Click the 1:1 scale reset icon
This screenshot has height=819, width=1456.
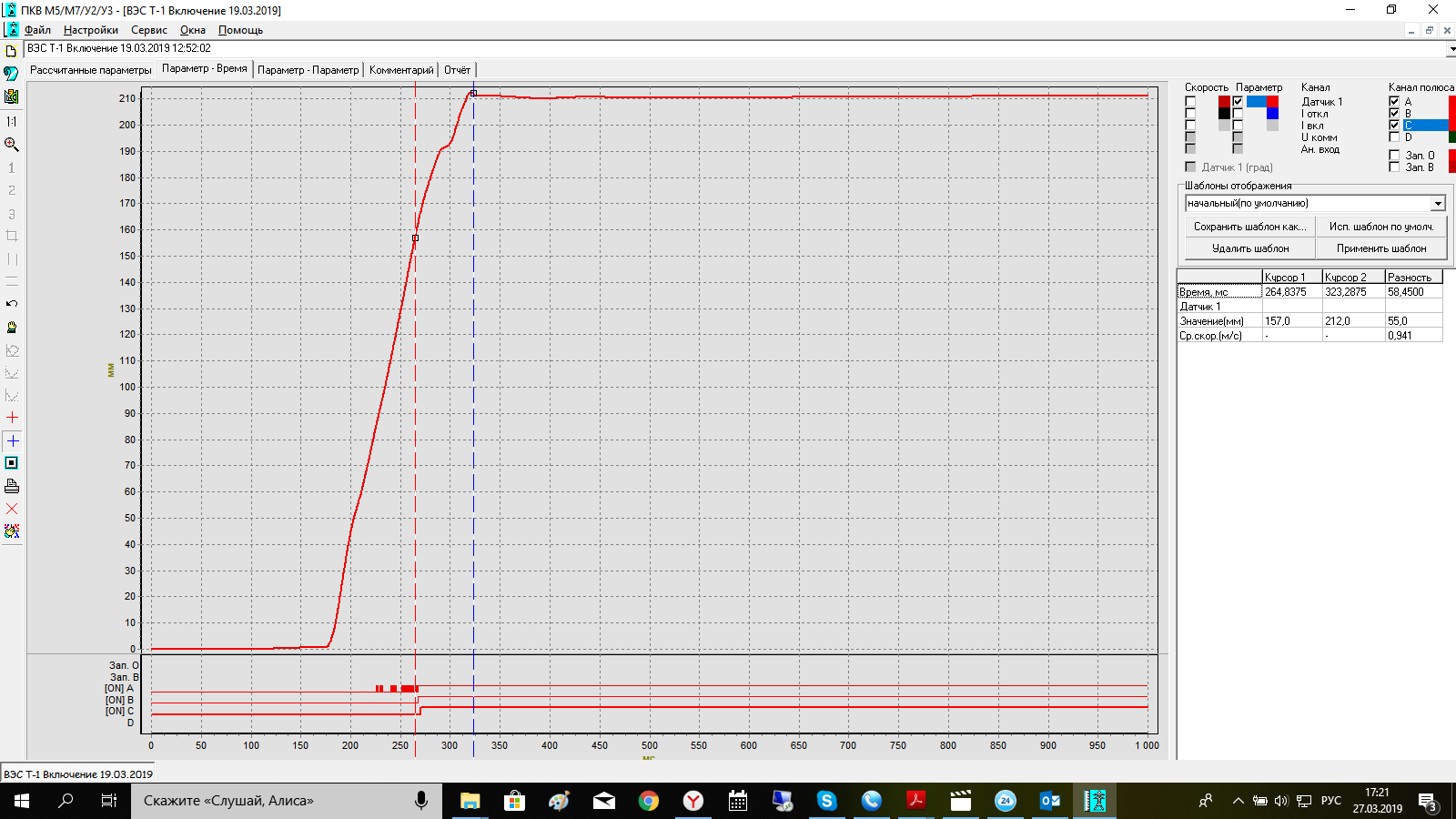point(12,121)
